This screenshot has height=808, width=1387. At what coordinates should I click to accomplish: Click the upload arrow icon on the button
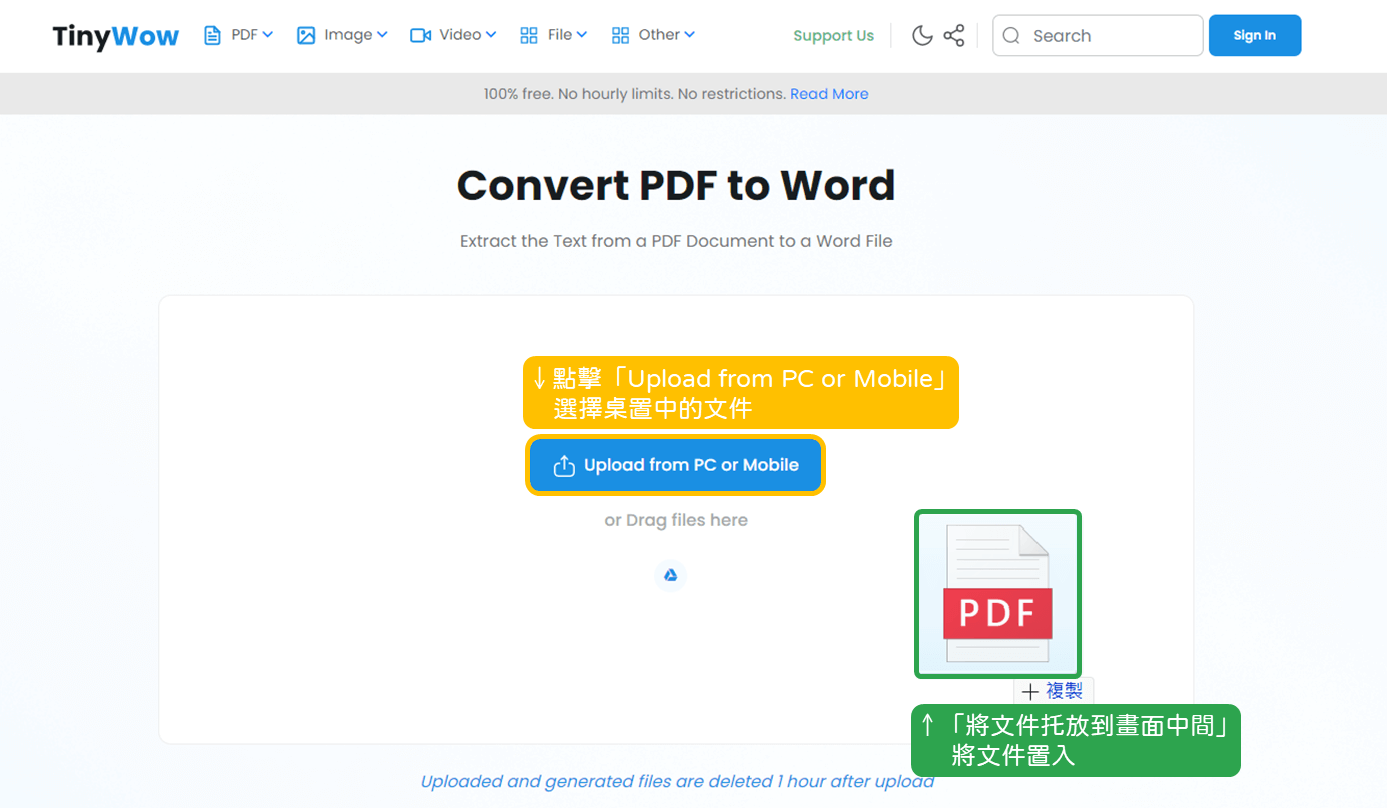pyautogui.click(x=564, y=466)
